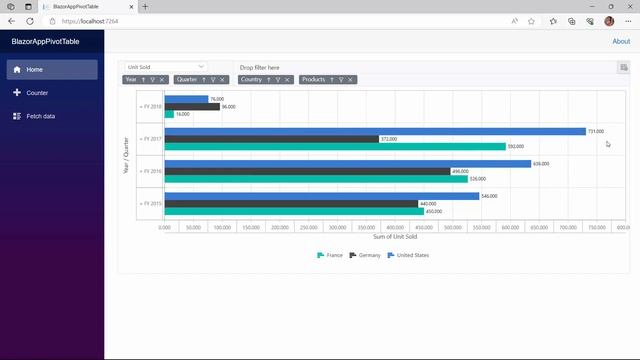640x360 pixels.
Task: Open the Favorites list icon
Action: (x=553, y=21)
